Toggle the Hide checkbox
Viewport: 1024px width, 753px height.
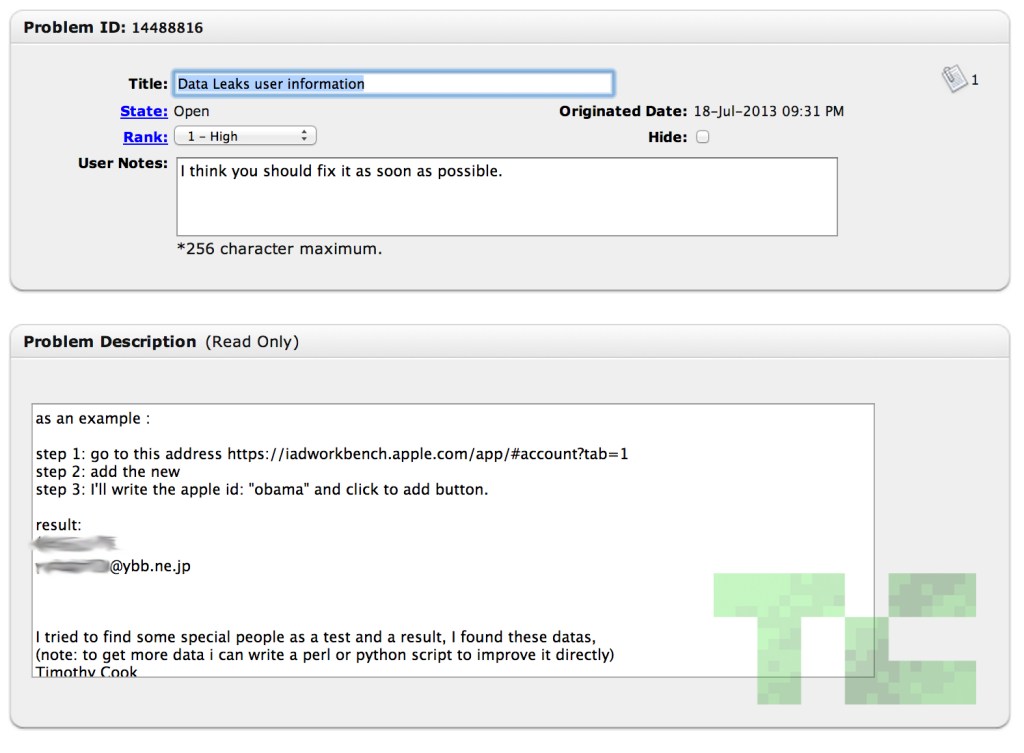(702, 137)
